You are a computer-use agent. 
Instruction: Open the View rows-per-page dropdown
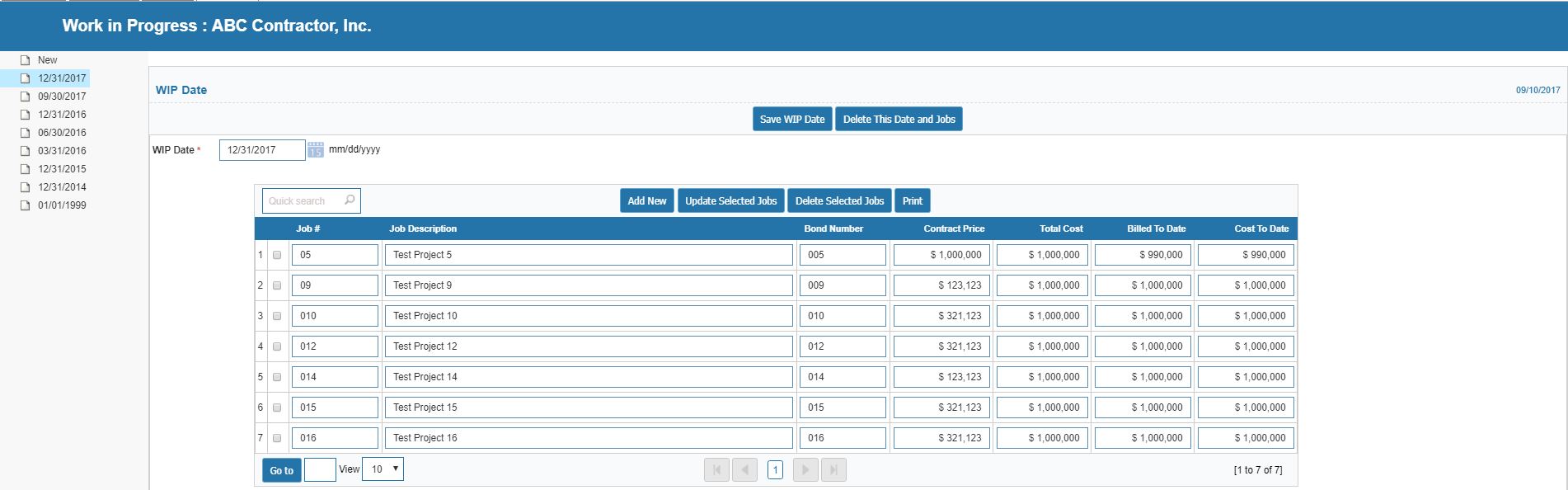[x=383, y=469]
